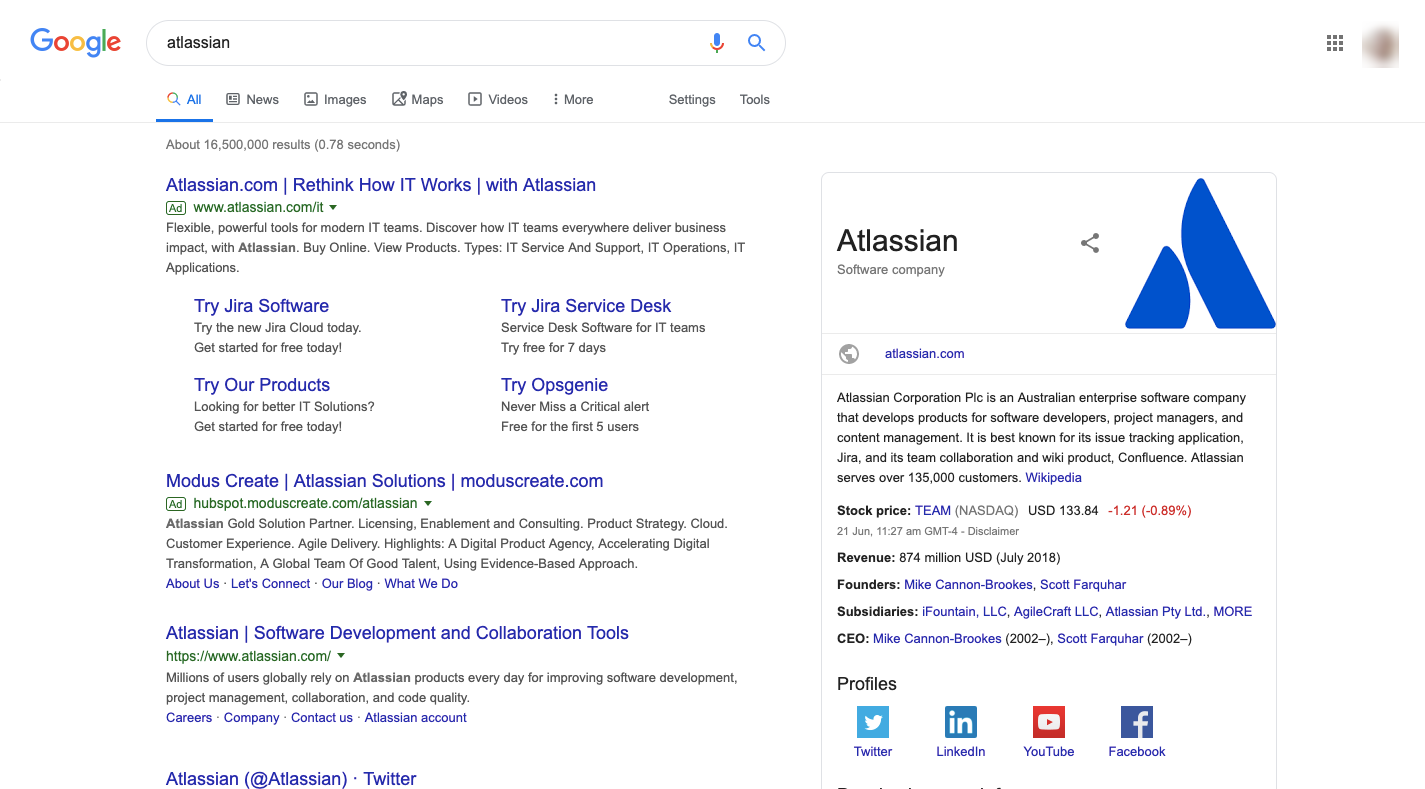Share the Atlassian knowledge panel
Image resolution: width=1425 pixels, height=789 pixels.
click(x=1090, y=242)
